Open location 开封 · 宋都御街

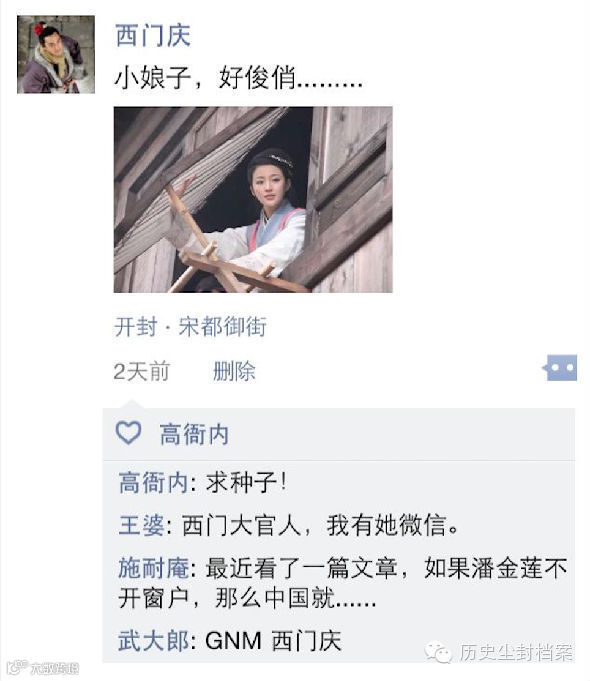click(x=190, y=327)
